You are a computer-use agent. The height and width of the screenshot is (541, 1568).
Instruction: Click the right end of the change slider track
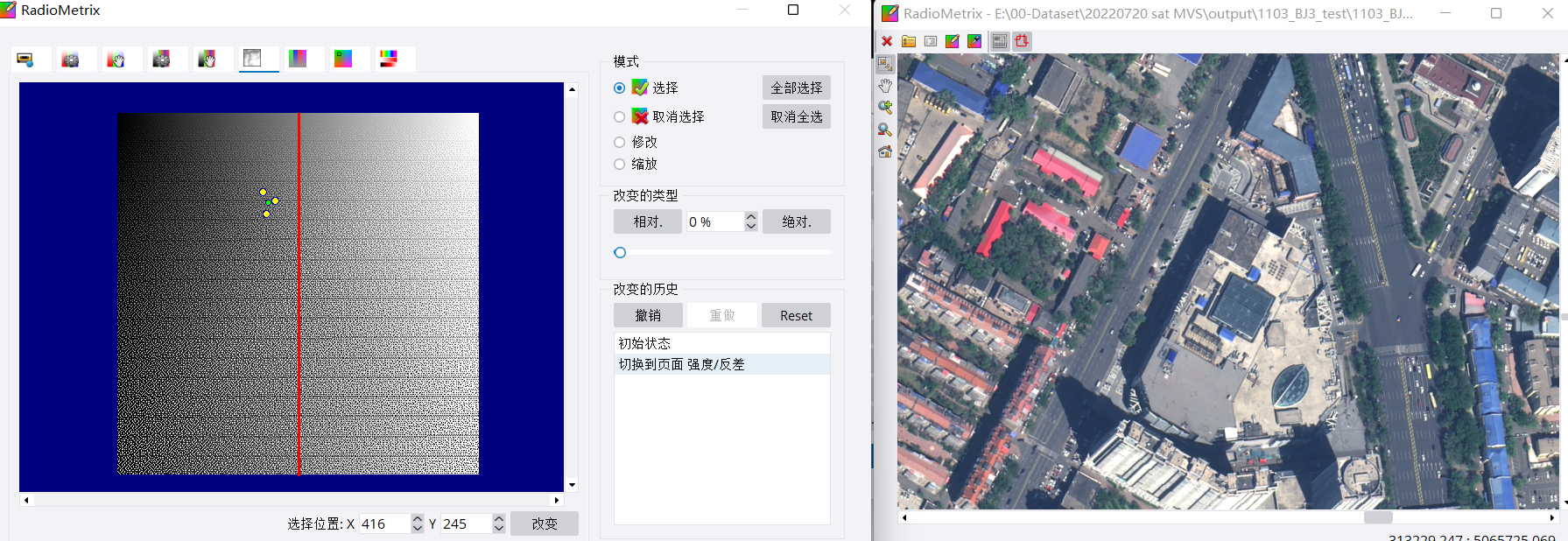827,252
